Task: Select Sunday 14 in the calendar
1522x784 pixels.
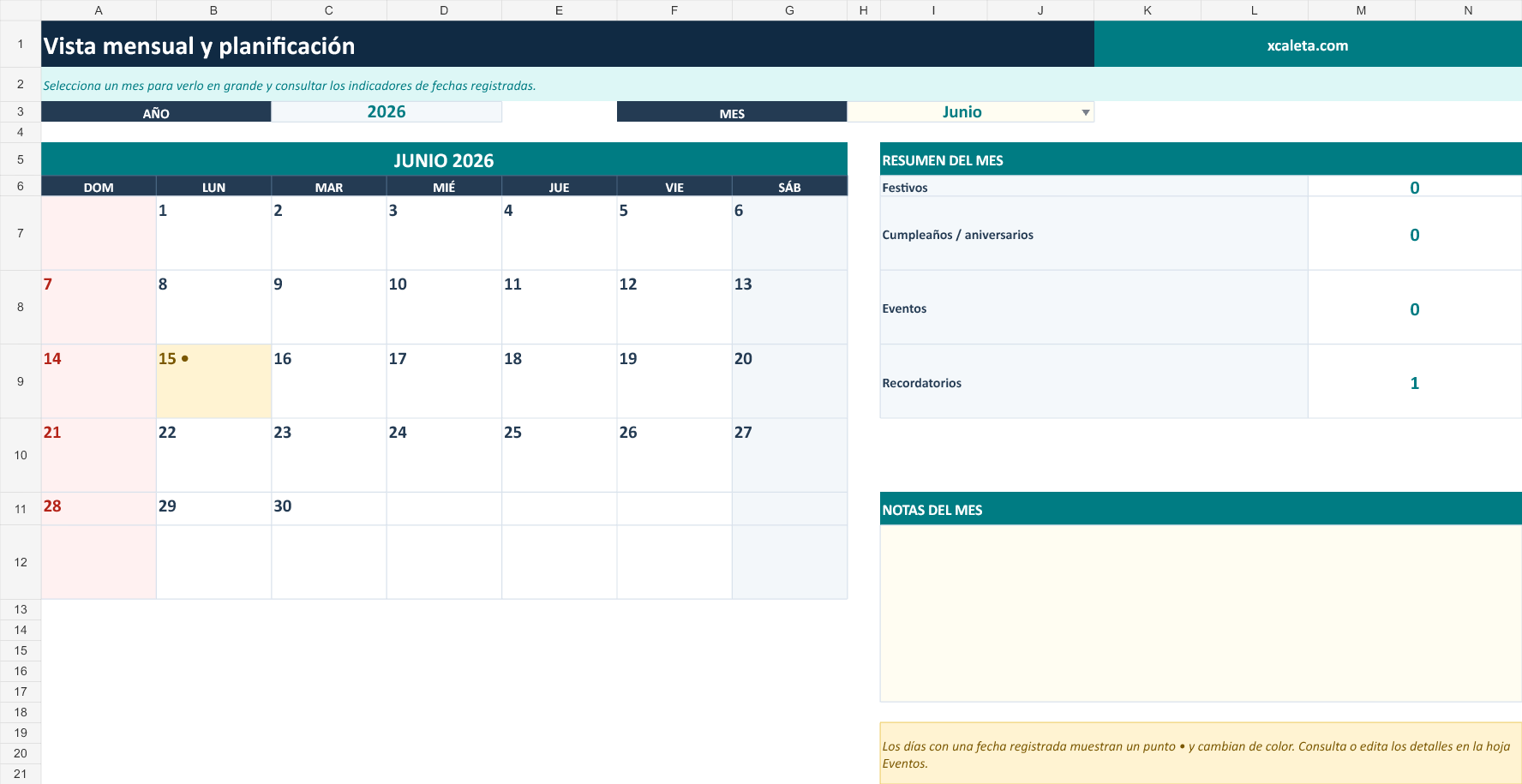Action: [99, 381]
